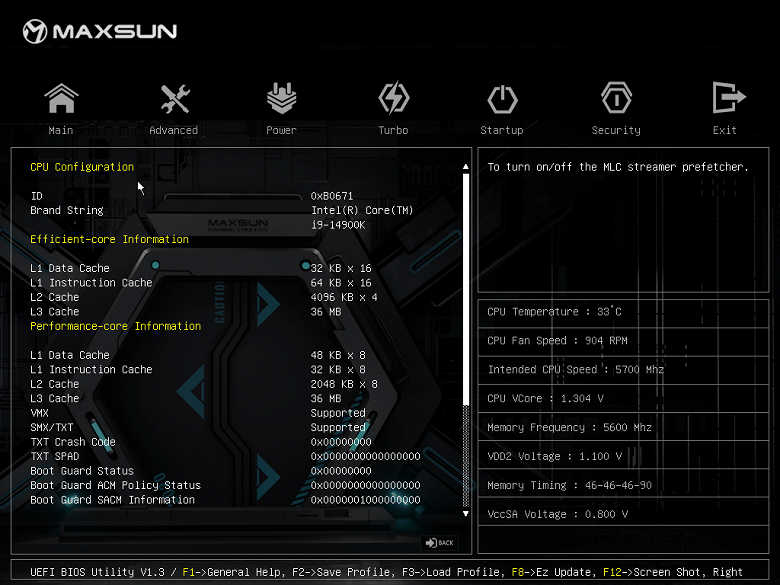Select the Efficient-core Information heading
Screen dimensions: 780x585
coord(109,239)
